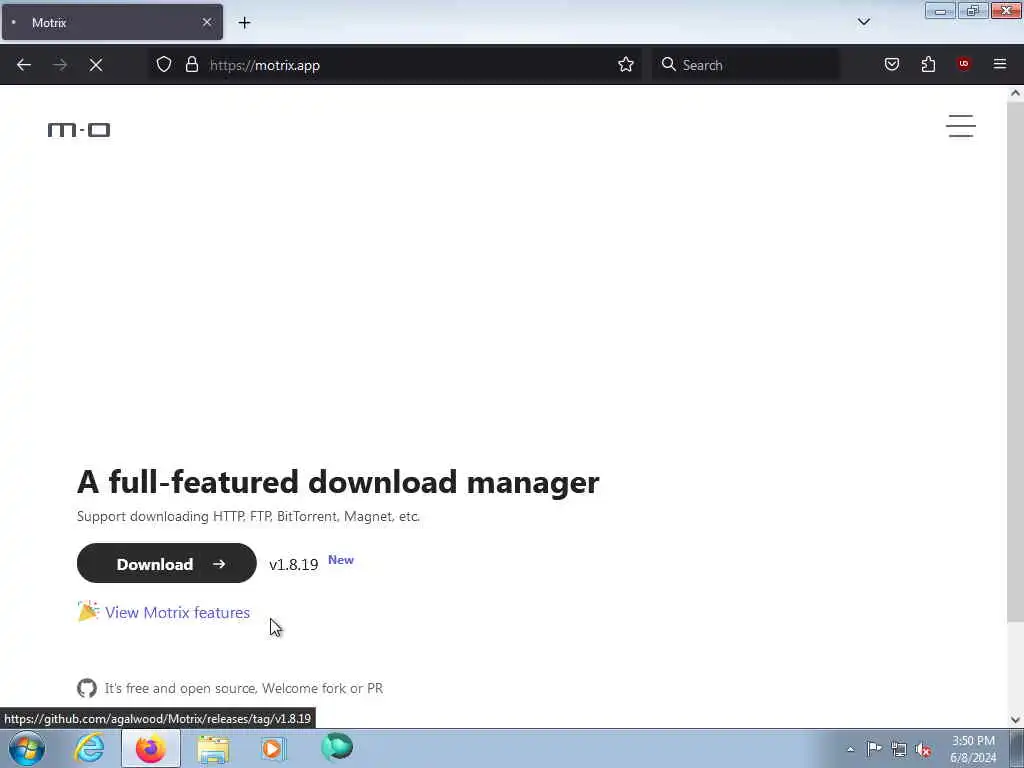Click the party popper emoji icon
This screenshot has height=768, width=1024.
[88, 611]
